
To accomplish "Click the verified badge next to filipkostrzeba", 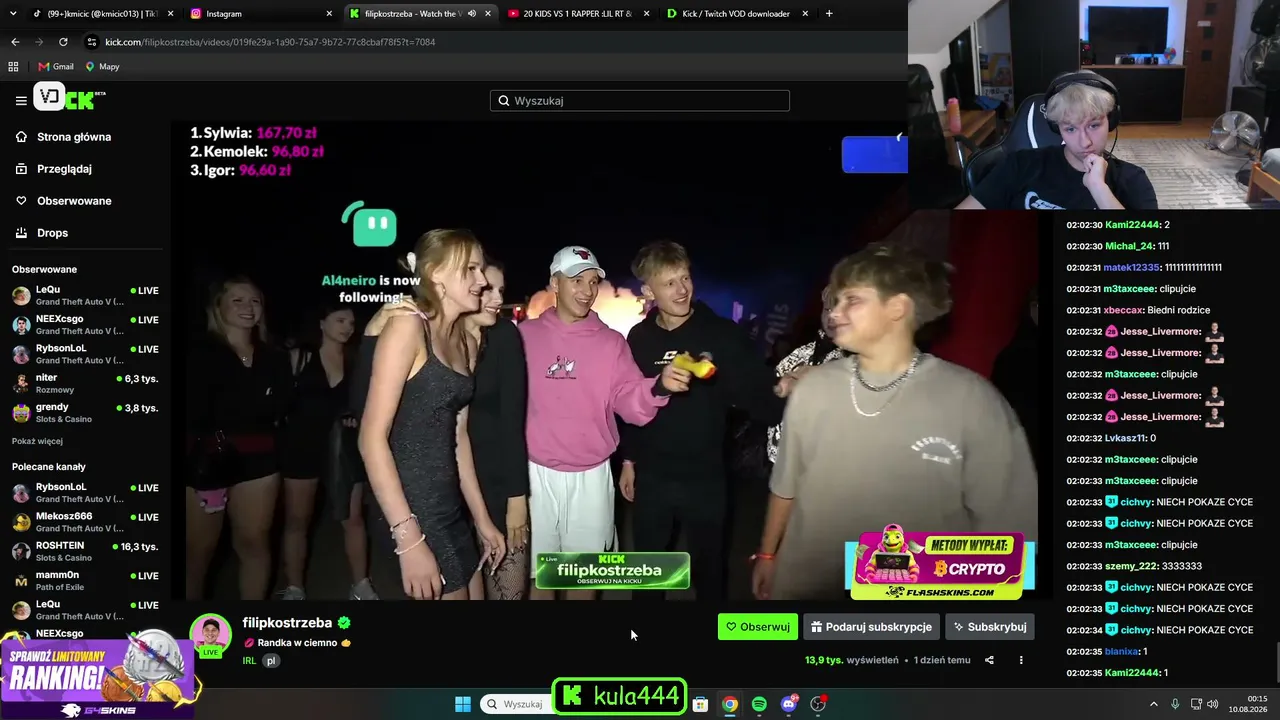I will 344,623.
